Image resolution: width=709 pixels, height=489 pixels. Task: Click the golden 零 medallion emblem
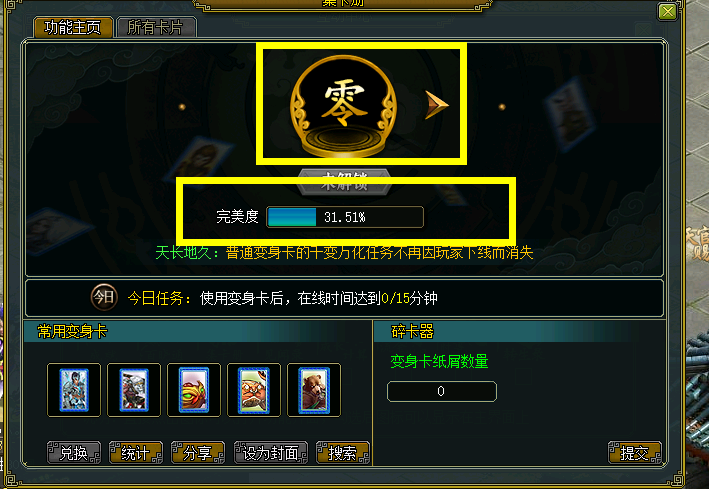tap(344, 106)
